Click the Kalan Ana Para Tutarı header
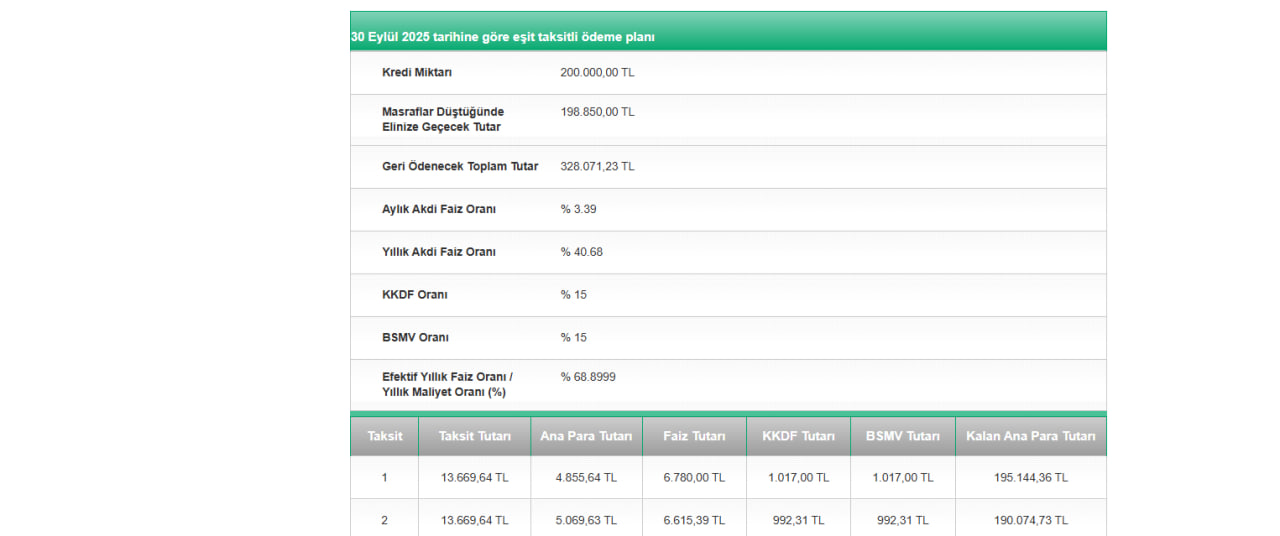 [x=1030, y=436]
